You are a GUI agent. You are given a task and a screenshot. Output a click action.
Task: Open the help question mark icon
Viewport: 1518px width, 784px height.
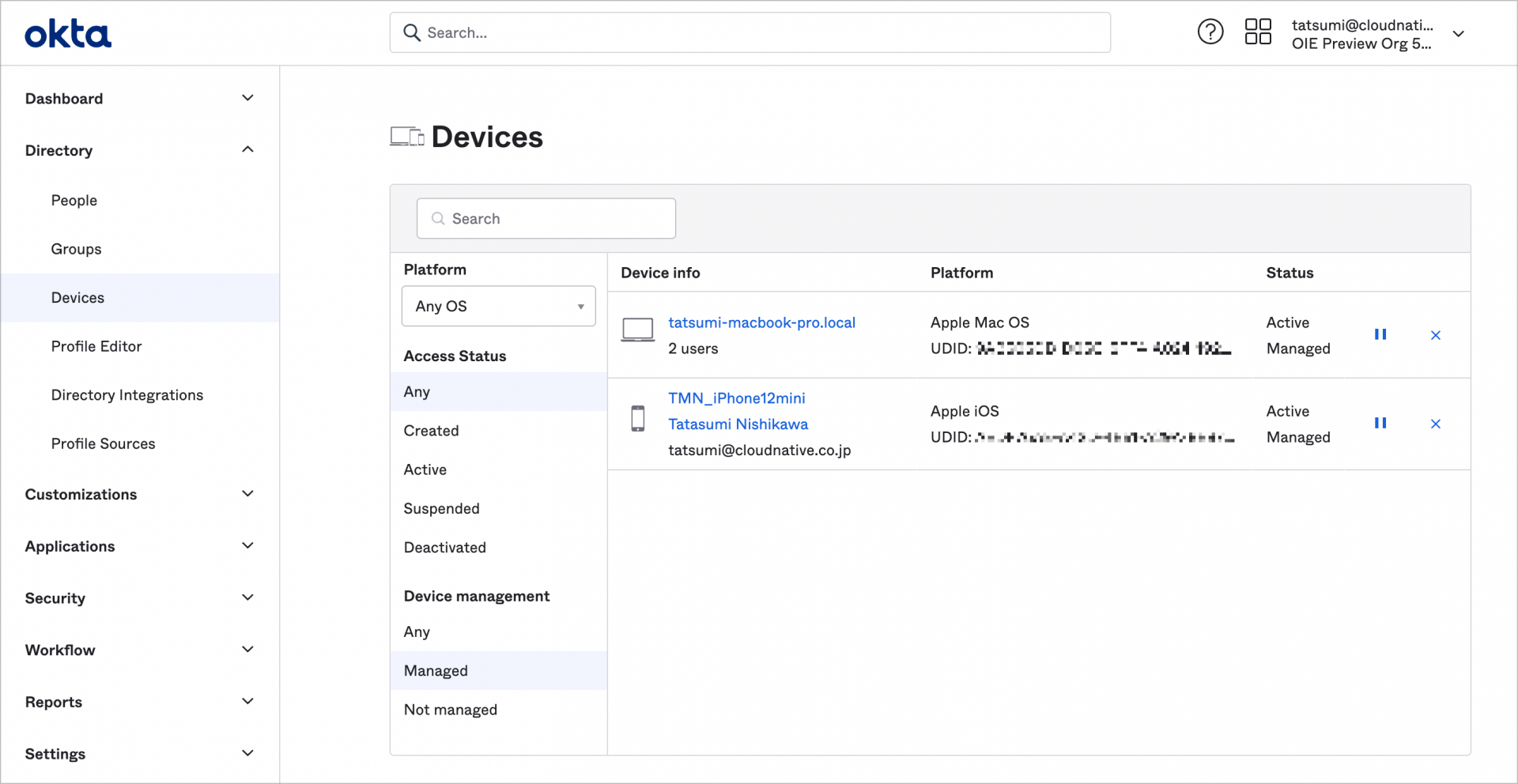(x=1210, y=32)
